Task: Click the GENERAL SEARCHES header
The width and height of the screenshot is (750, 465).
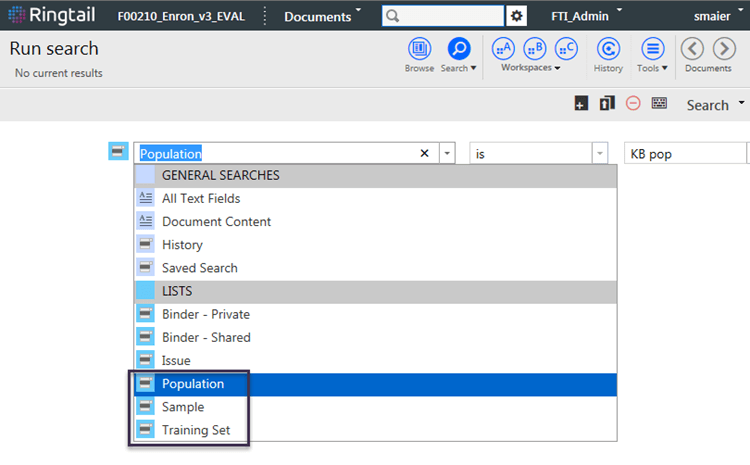Action: (x=375, y=175)
